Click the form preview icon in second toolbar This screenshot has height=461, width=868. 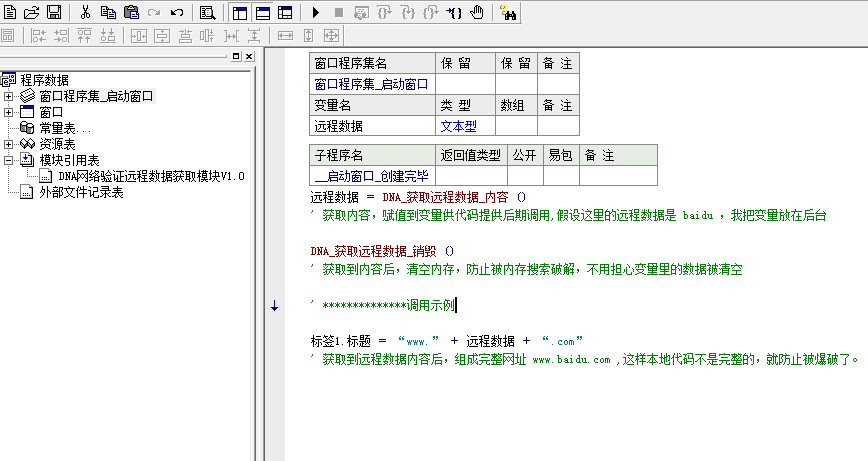[x=8, y=36]
